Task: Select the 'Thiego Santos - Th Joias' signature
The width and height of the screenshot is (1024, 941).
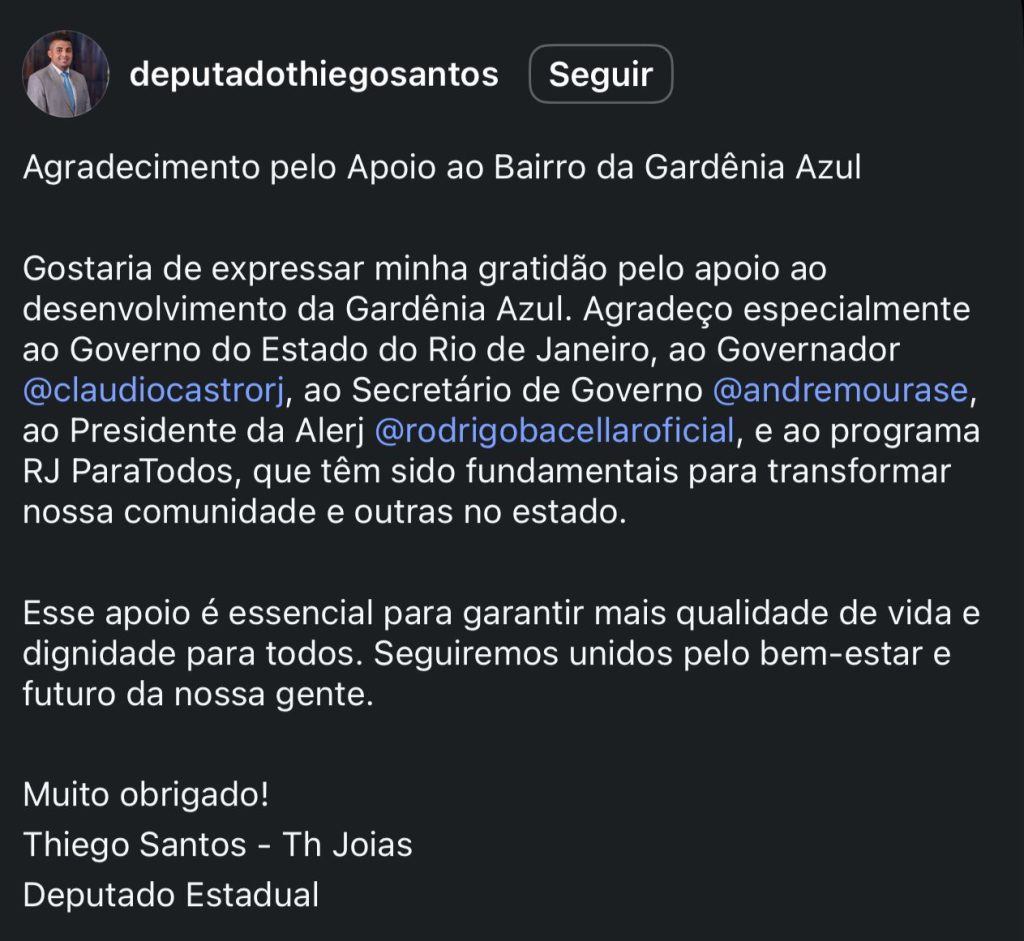Action: point(217,845)
